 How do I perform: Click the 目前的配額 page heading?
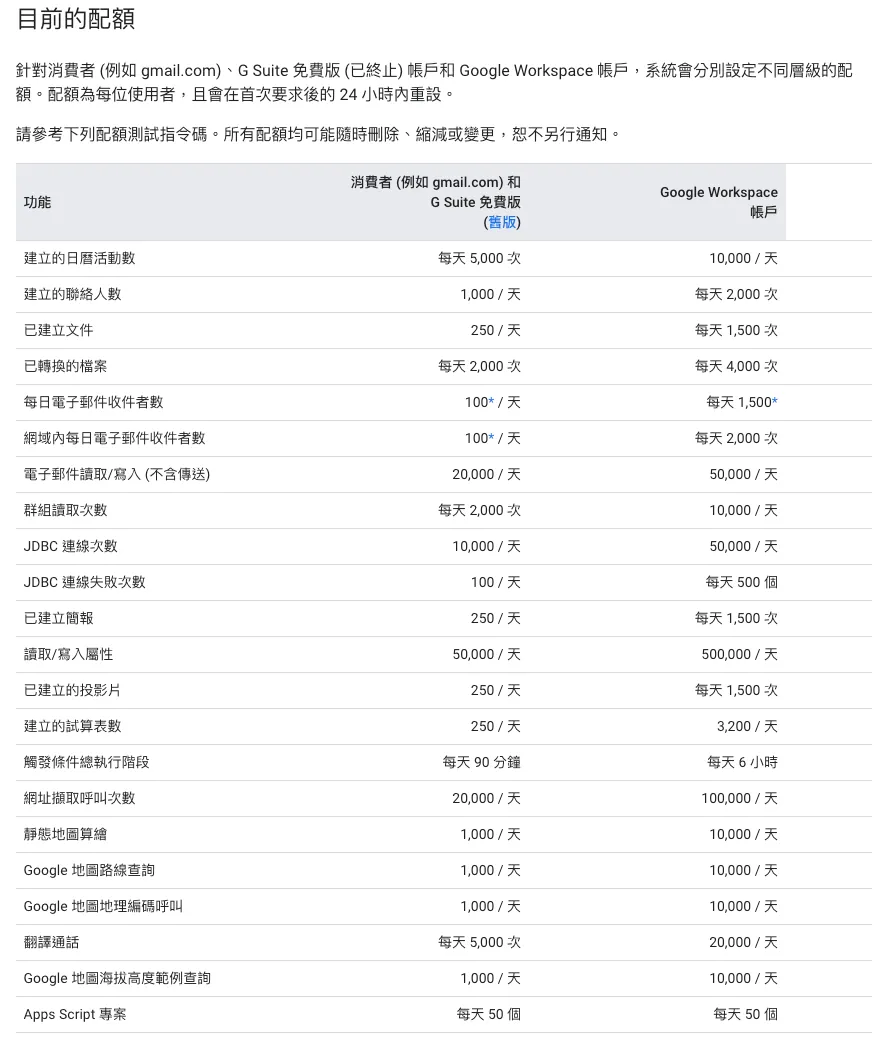pyautogui.click(x=76, y=19)
